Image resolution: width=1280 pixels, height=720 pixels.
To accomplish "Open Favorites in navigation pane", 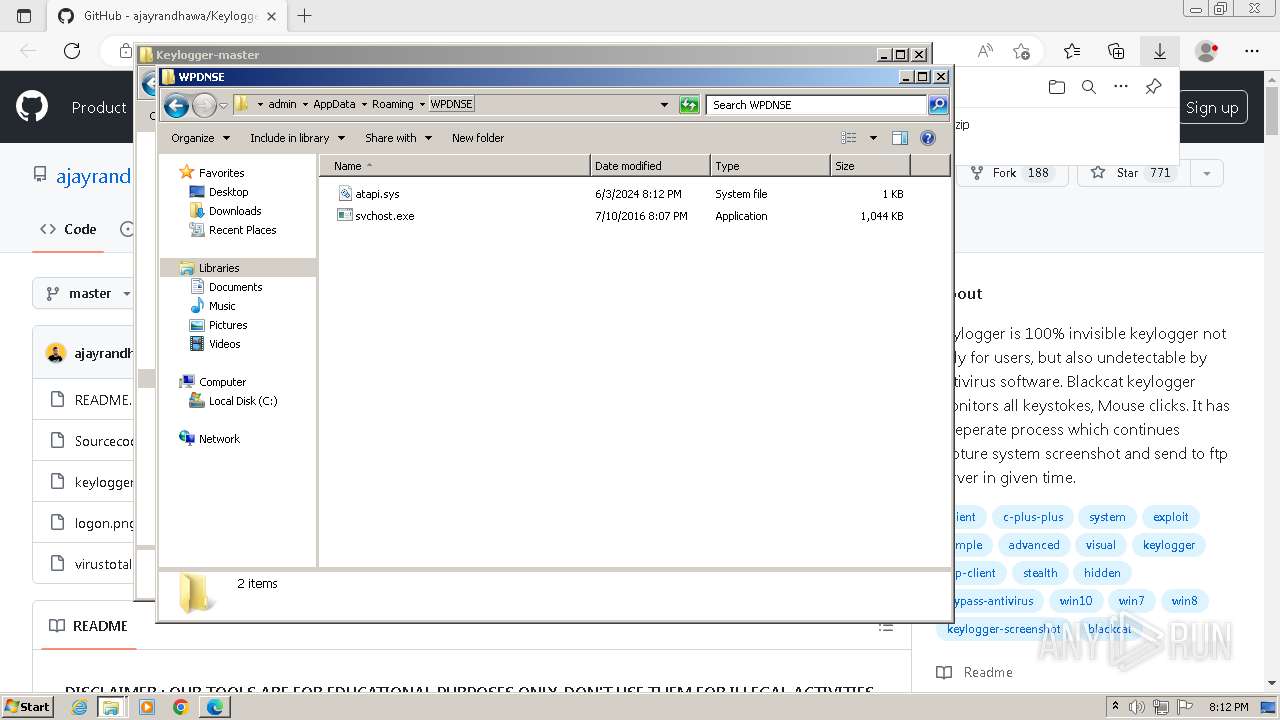I will tap(221, 173).
